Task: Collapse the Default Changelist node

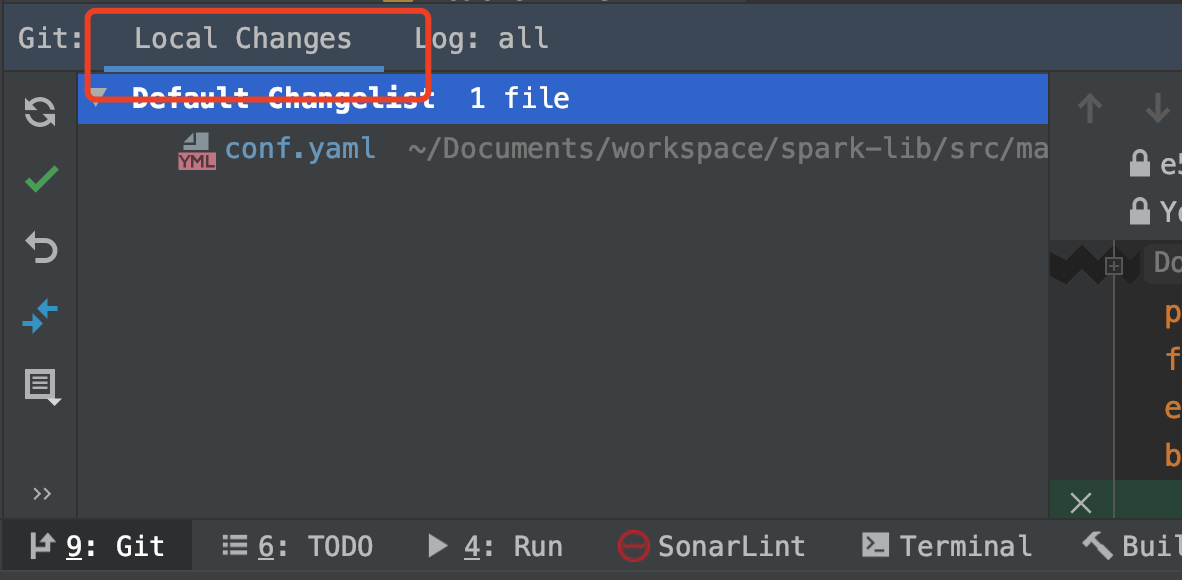Action: coord(97,97)
